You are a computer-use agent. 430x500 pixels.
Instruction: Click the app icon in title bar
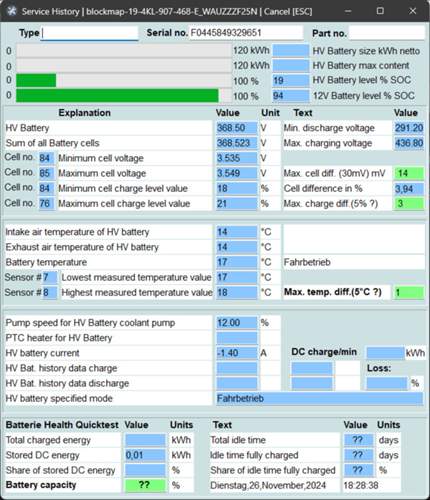(x=12, y=11)
